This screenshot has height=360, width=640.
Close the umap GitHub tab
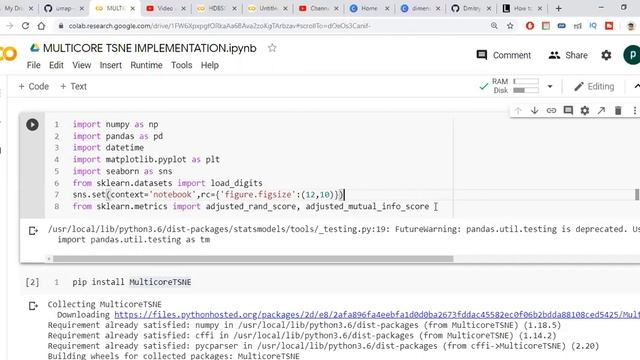(x=81, y=8)
